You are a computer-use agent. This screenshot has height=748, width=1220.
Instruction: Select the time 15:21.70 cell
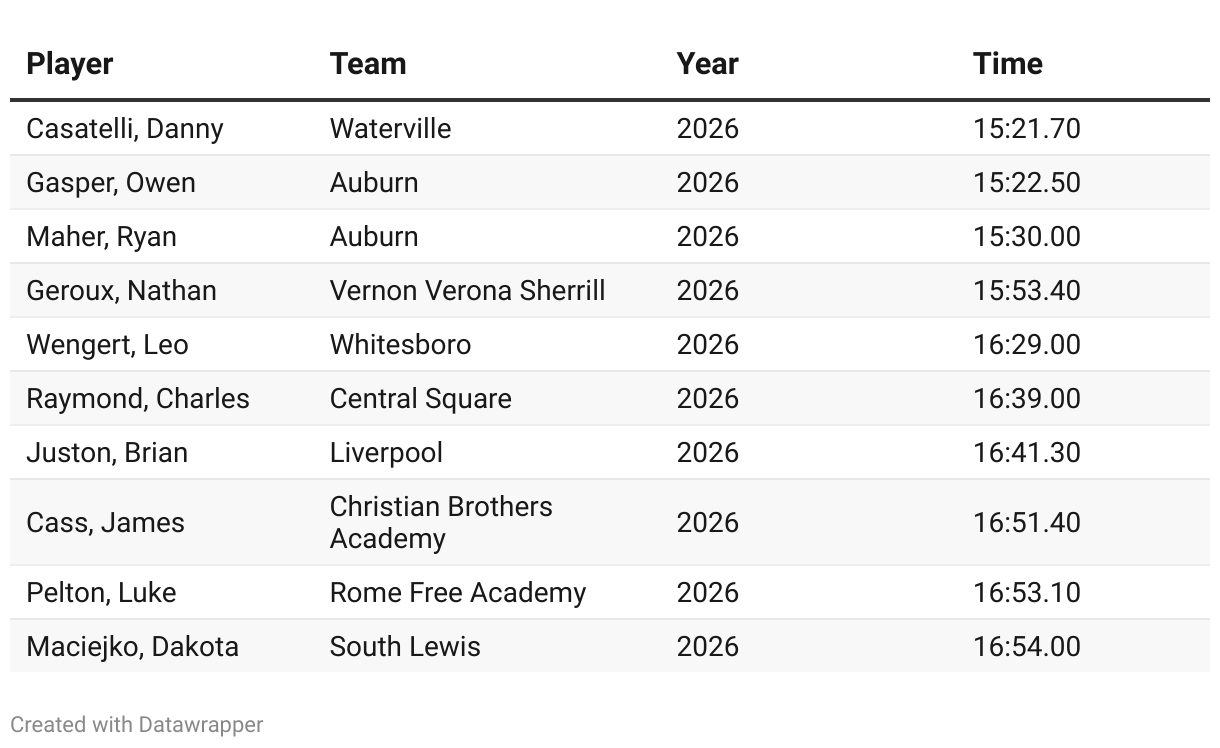[1027, 129]
